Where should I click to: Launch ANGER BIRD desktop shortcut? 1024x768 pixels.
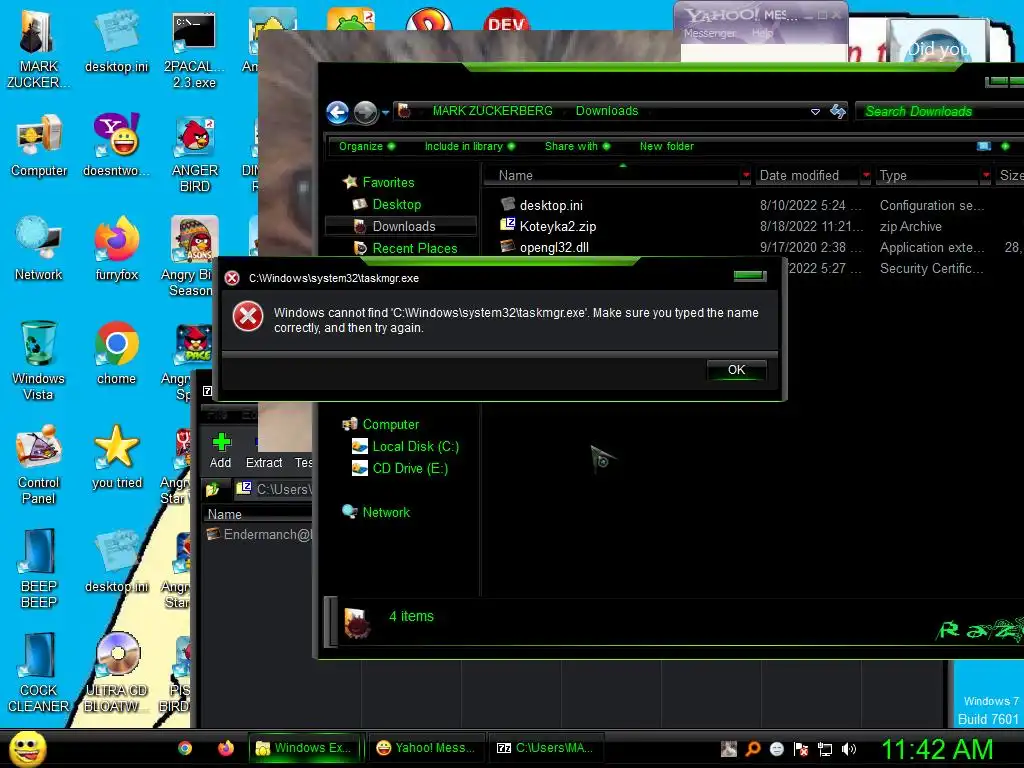pos(195,153)
